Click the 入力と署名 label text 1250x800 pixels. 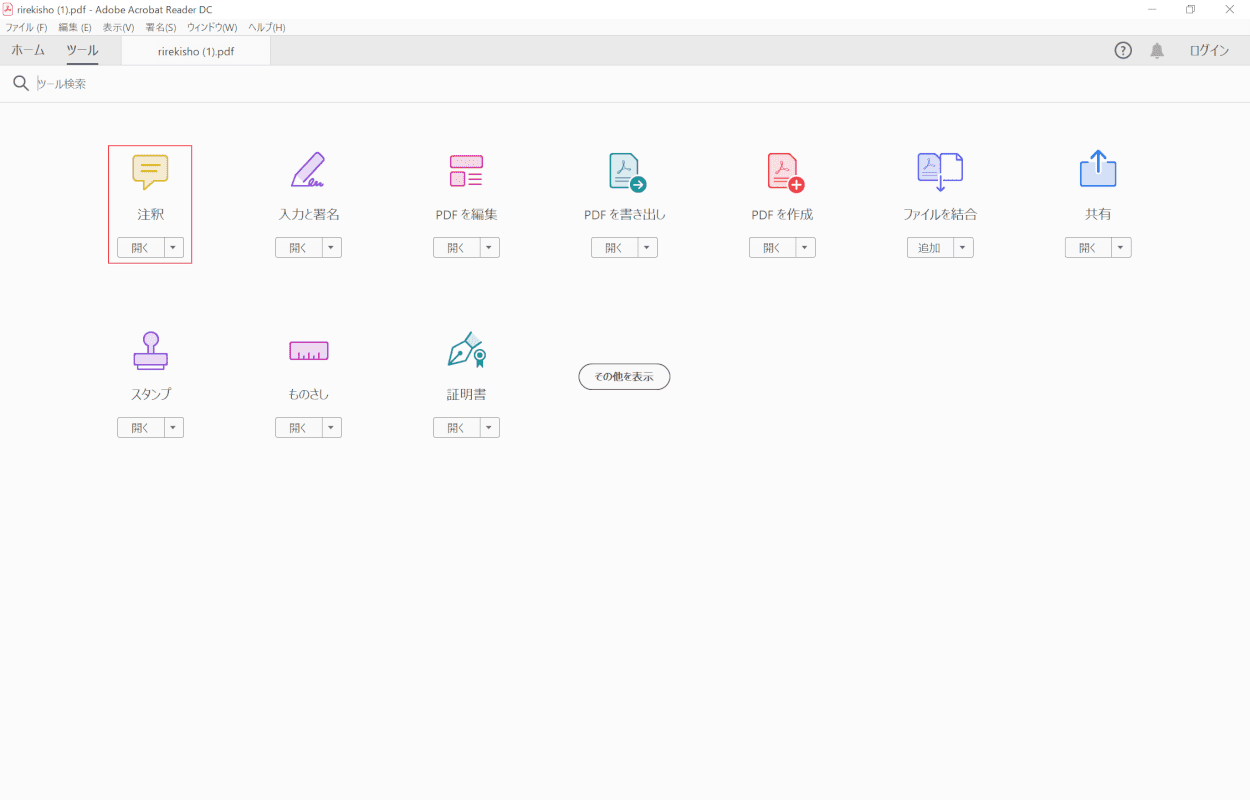pos(308,214)
